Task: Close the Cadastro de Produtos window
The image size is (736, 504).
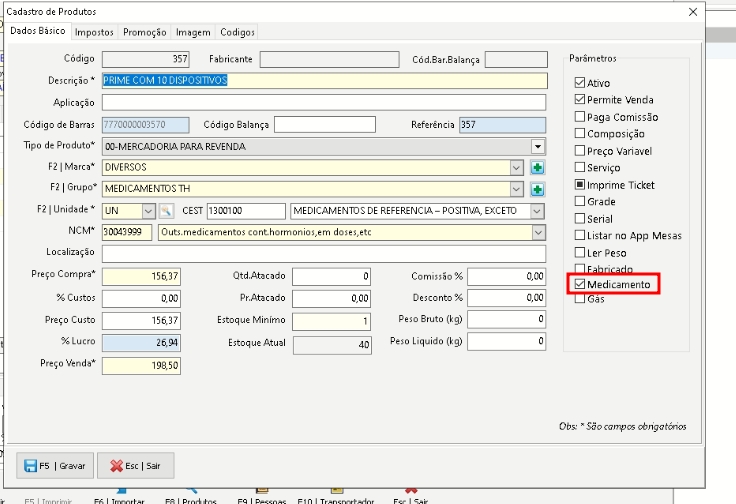Action: (x=693, y=11)
